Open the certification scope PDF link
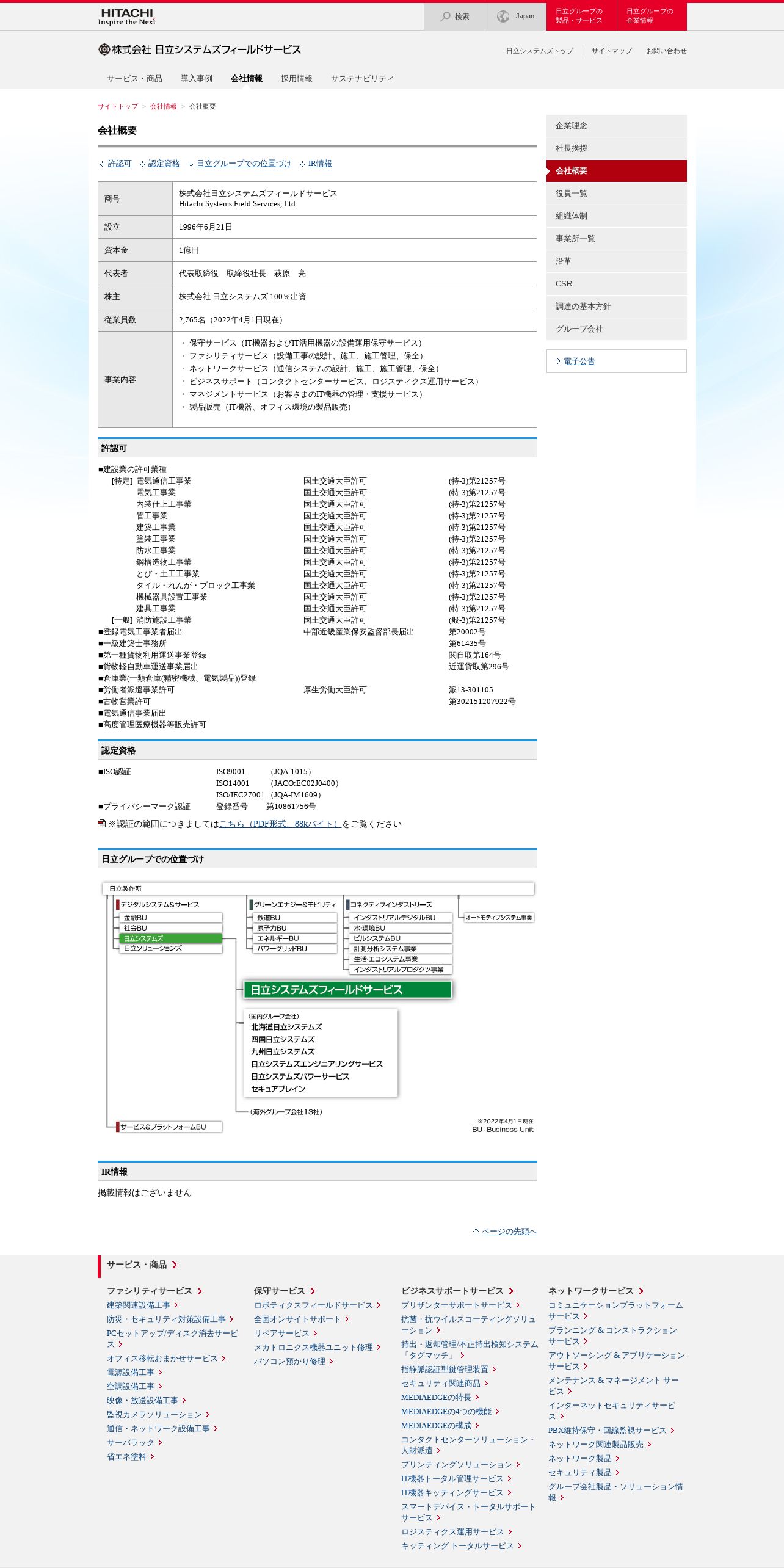Viewport: 784px width, 1568px height. [280, 824]
